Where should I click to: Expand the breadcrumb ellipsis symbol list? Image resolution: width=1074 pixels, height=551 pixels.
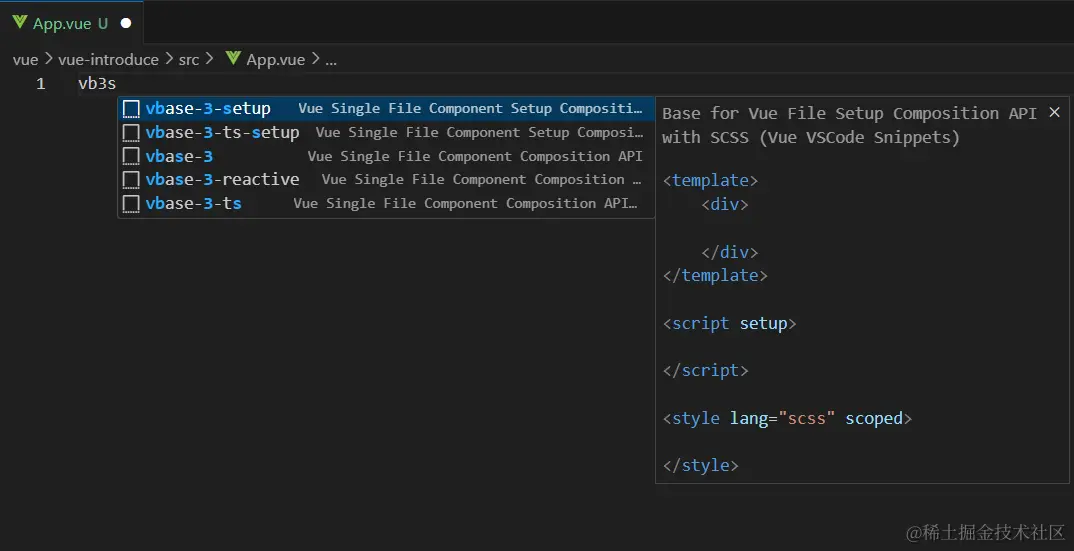click(x=331, y=60)
